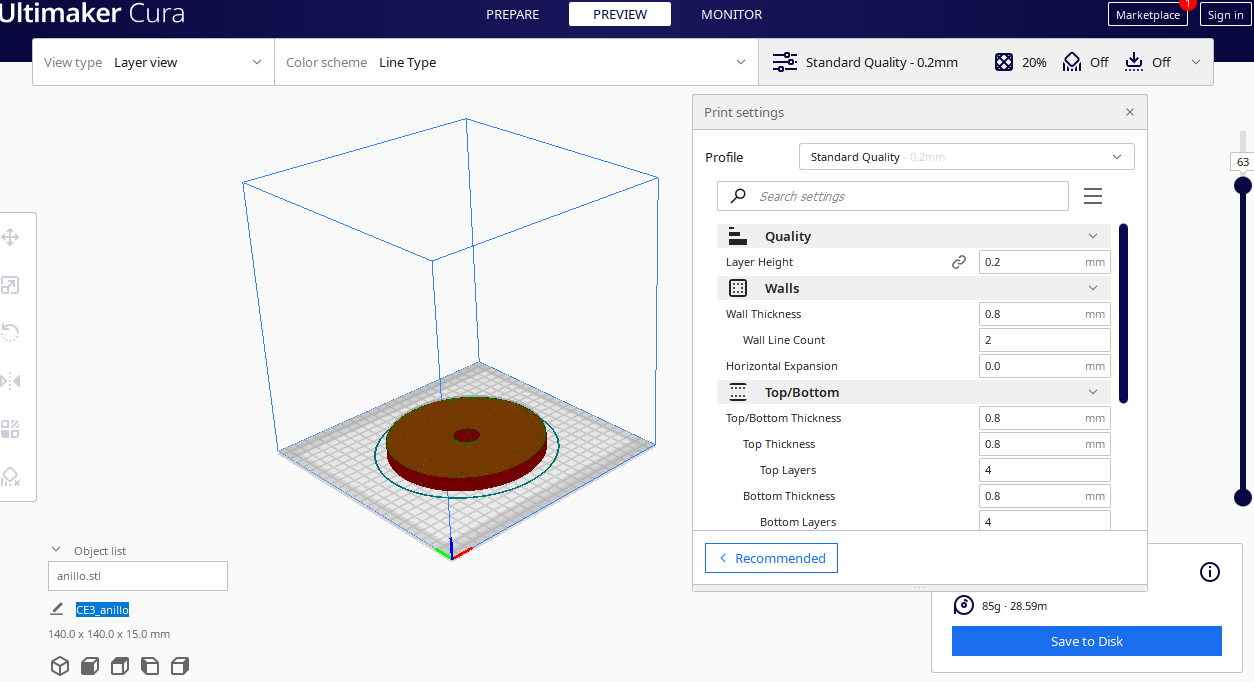
Task: Click the link icon next to Layer Height
Action: (x=959, y=262)
